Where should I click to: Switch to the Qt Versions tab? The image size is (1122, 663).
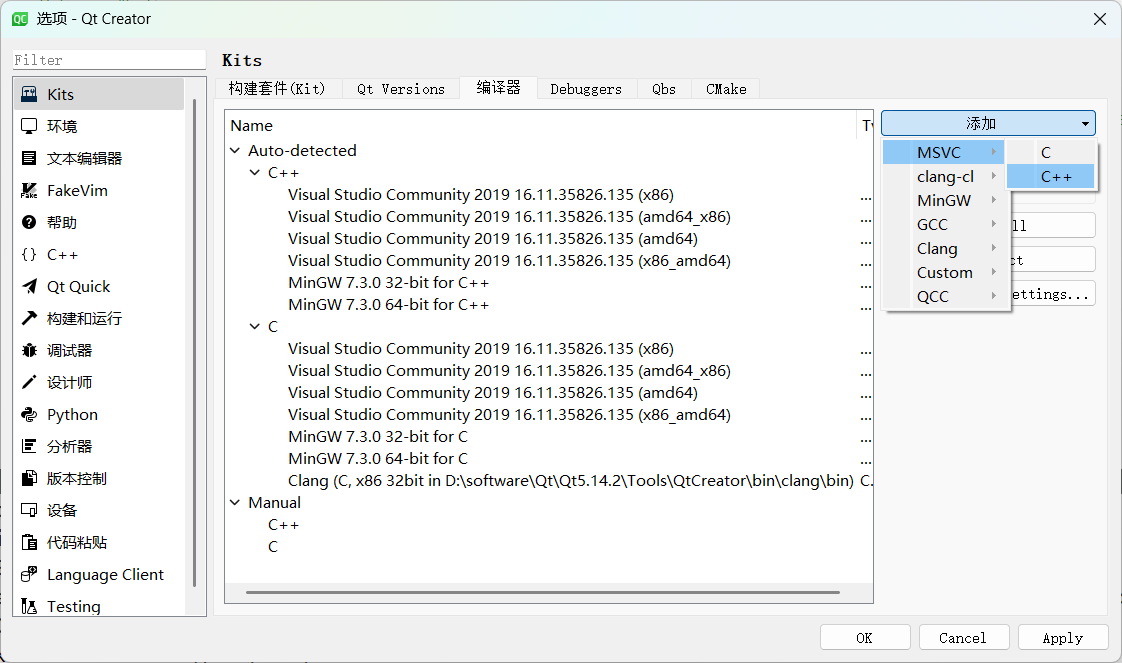[400, 88]
